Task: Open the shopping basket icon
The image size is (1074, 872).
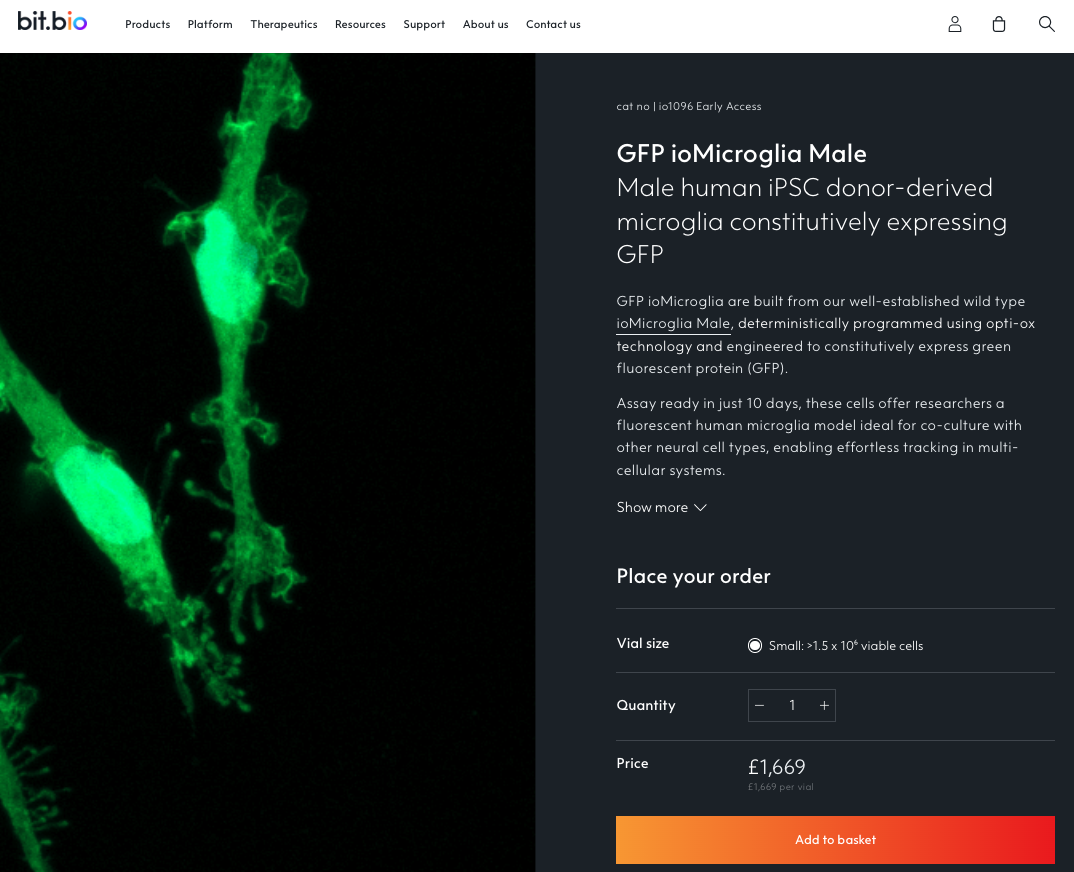Action: [x=998, y=24]
